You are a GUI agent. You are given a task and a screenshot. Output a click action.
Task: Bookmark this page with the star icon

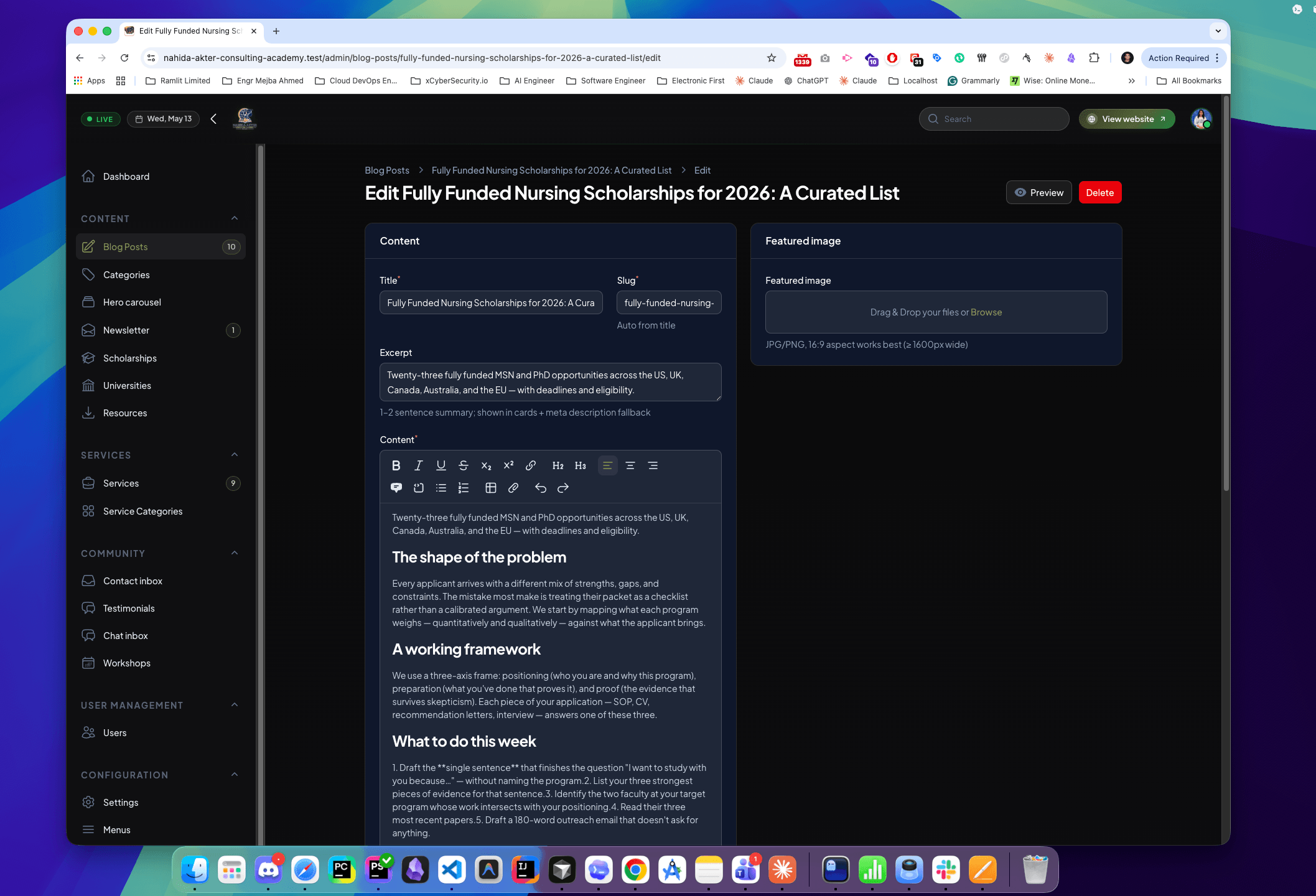coord(772,58)
